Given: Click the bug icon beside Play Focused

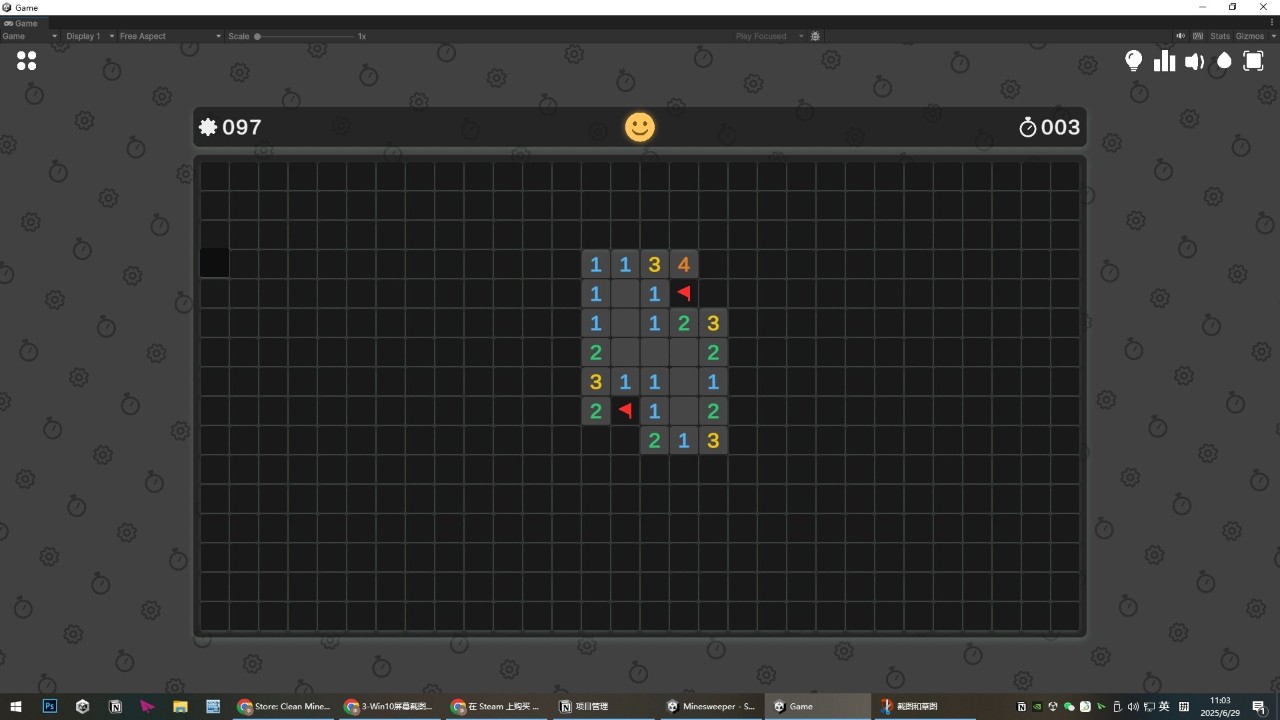Looking at the screenshot, I should point(815,36).
